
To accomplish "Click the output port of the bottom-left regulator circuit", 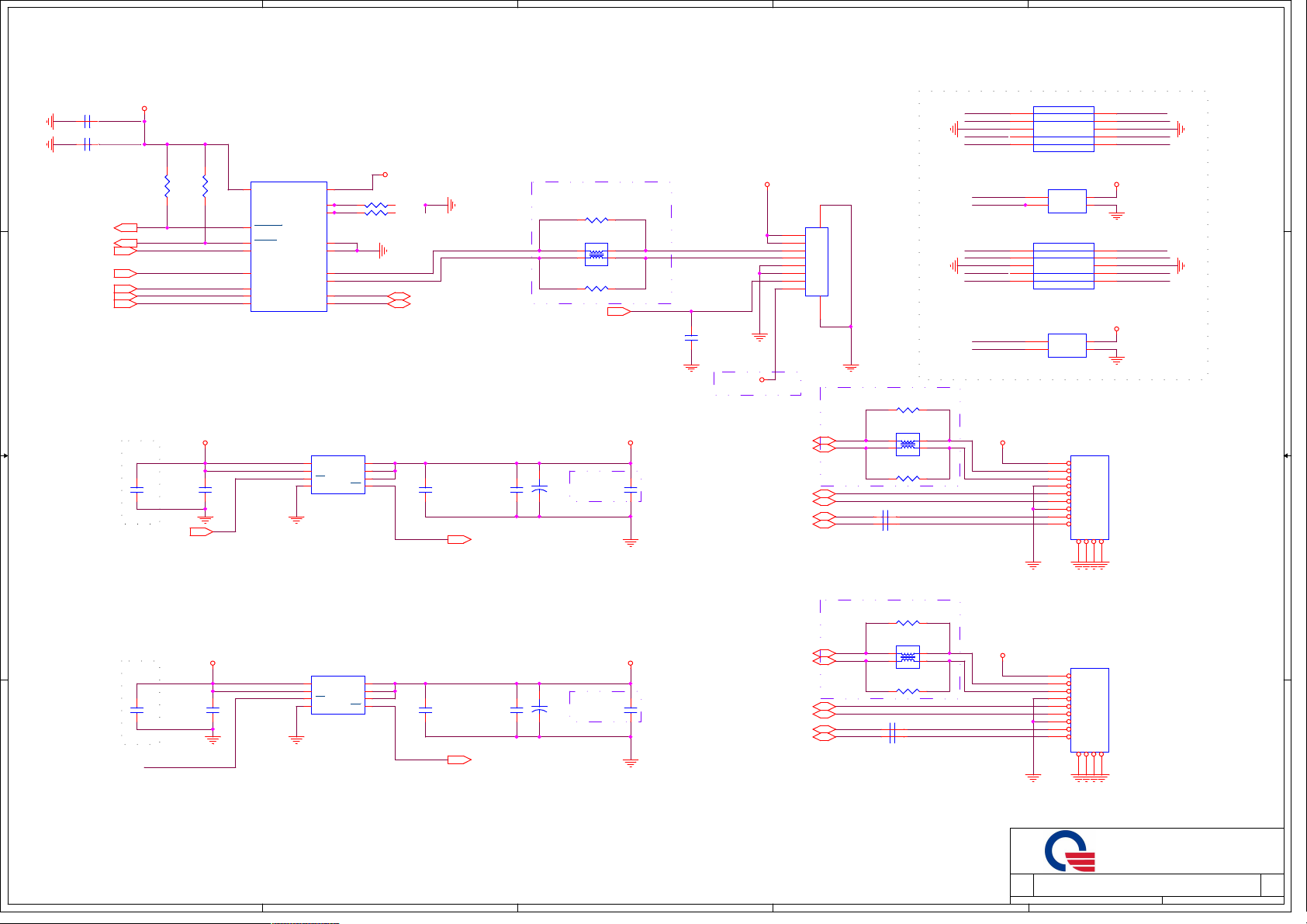I will 459,760.
